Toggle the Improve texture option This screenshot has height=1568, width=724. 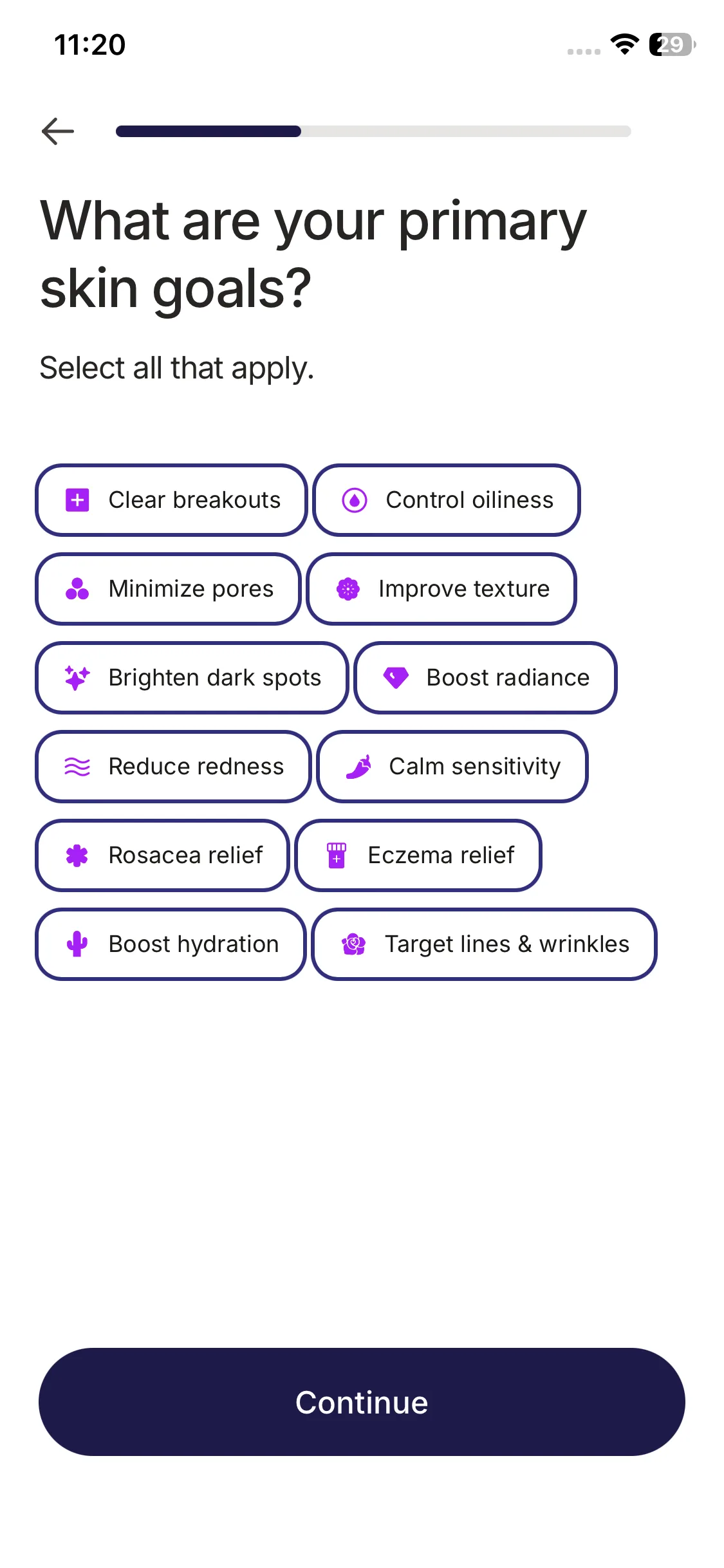pyautogui.click(x=441, y=589)
